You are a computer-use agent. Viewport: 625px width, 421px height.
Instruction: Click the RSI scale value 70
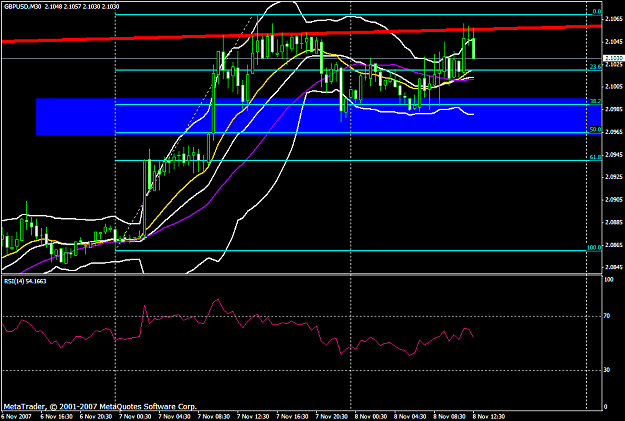click(607, 316)
